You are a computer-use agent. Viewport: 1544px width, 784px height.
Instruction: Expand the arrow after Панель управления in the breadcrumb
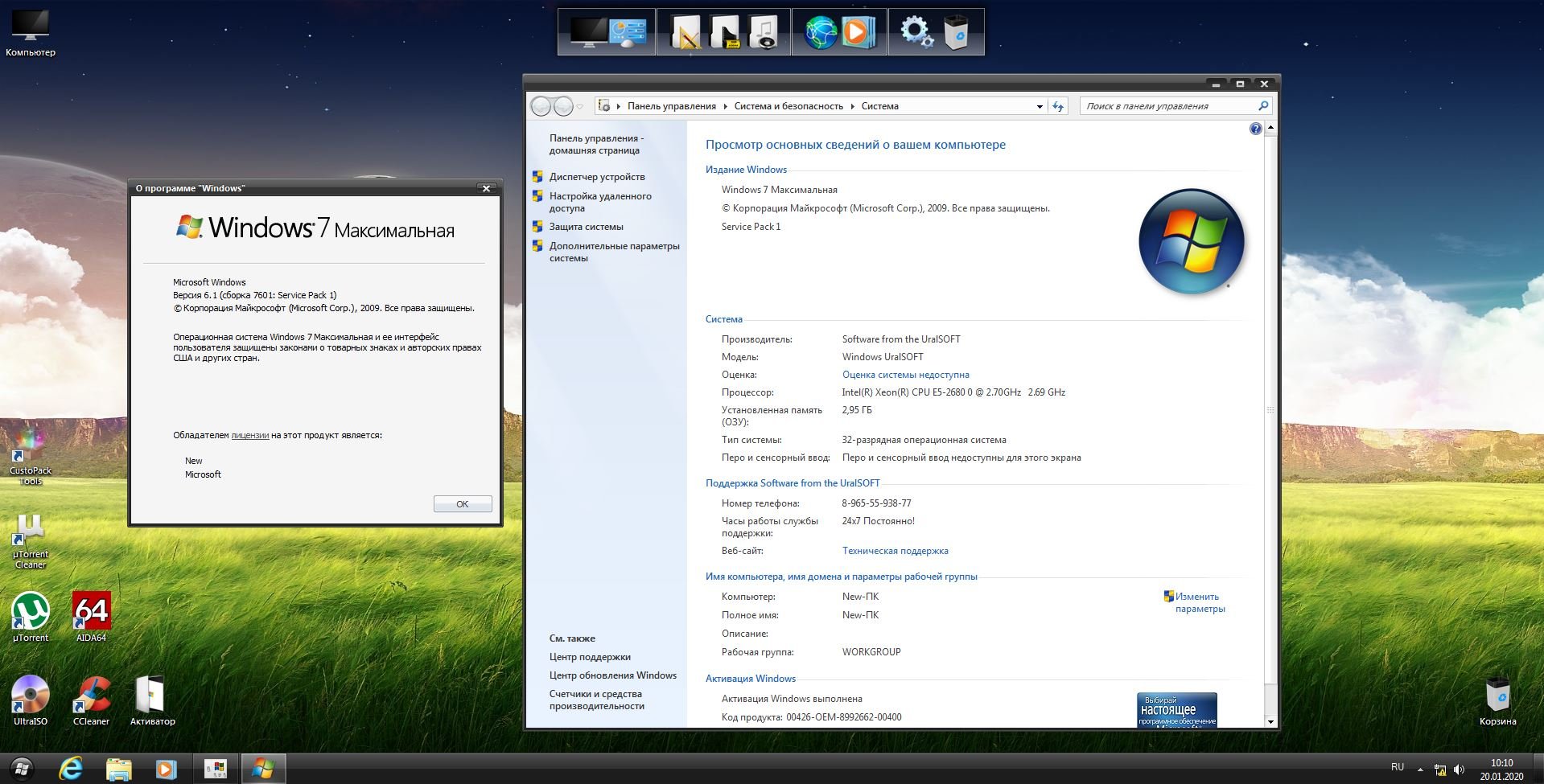tap(725, 106)
